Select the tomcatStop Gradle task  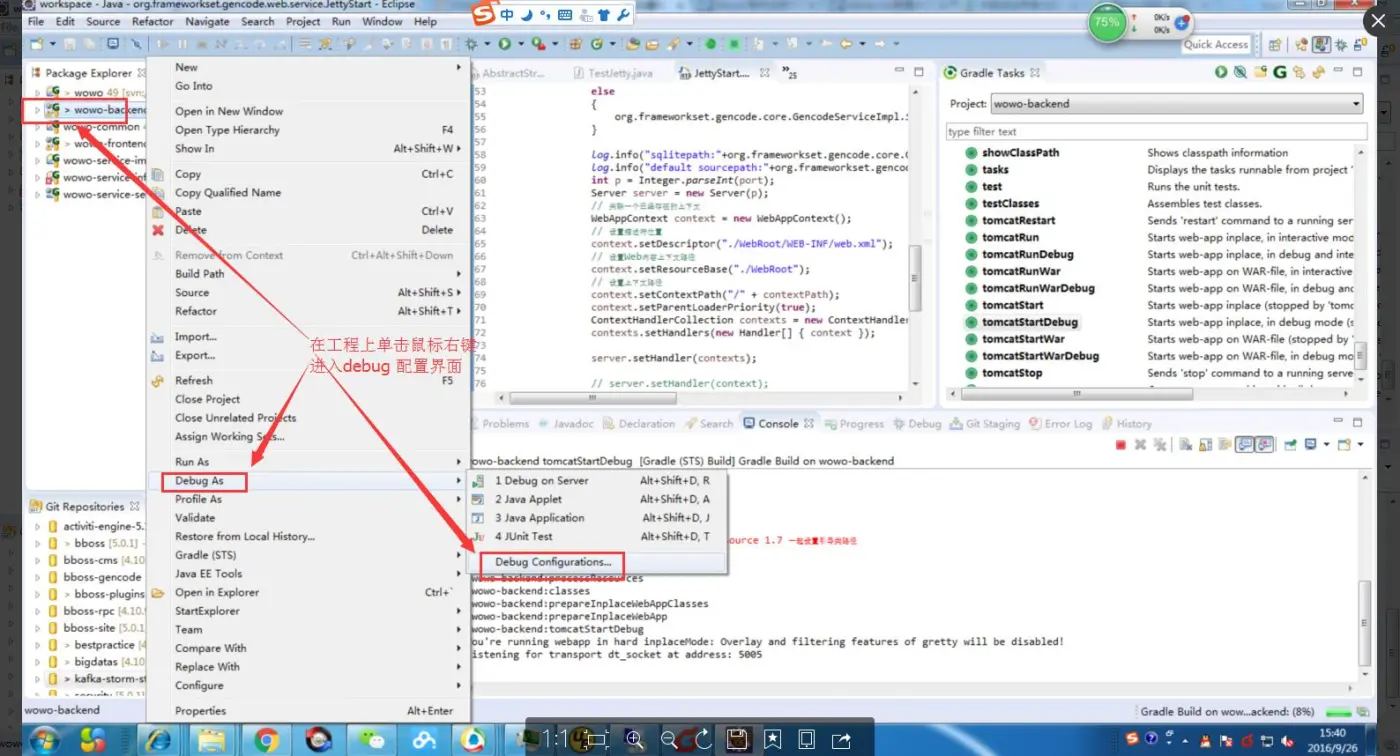tap(1011, 373)
